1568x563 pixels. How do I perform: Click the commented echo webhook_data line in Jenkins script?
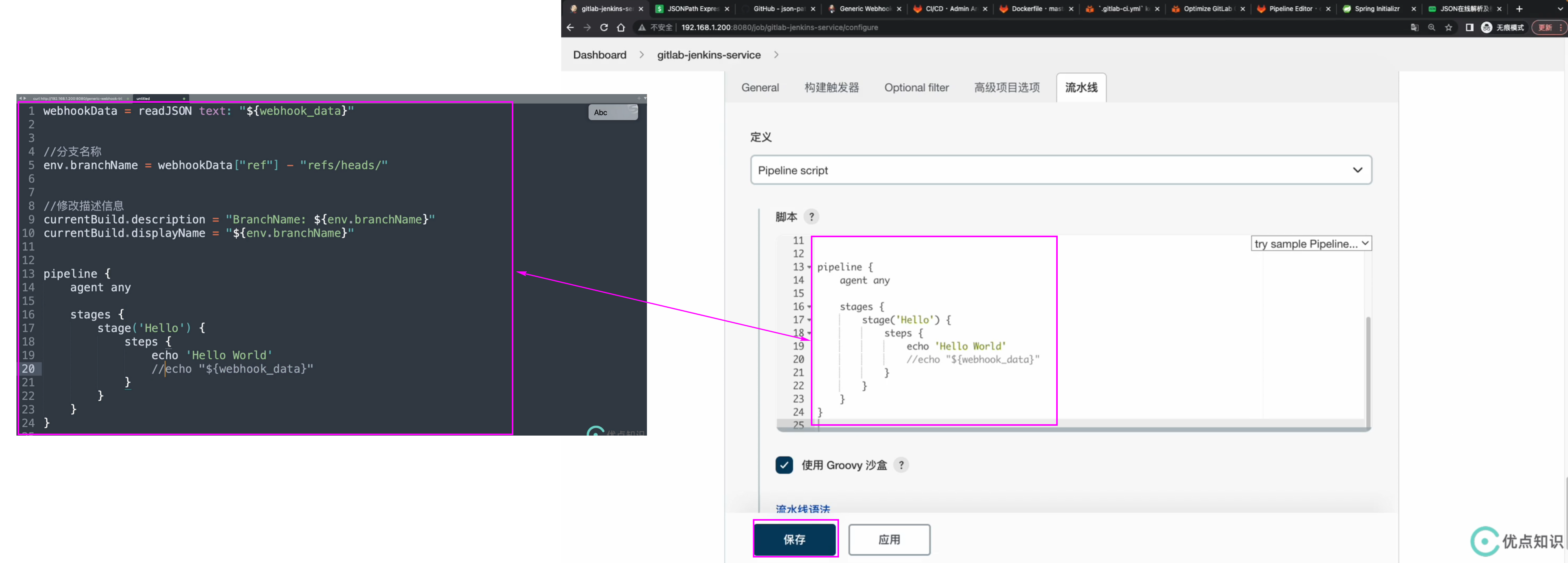[x=973, y=360]
